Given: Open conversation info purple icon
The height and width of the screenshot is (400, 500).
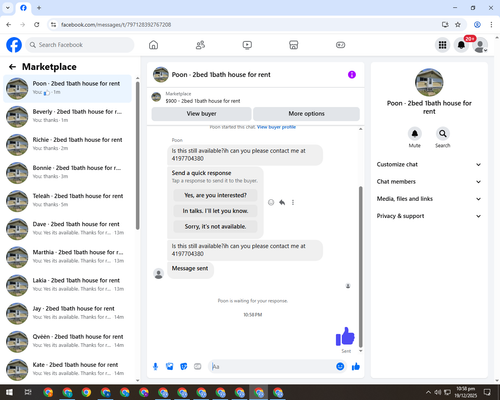Looking at the screenshot, I should (x=352, y=75).
